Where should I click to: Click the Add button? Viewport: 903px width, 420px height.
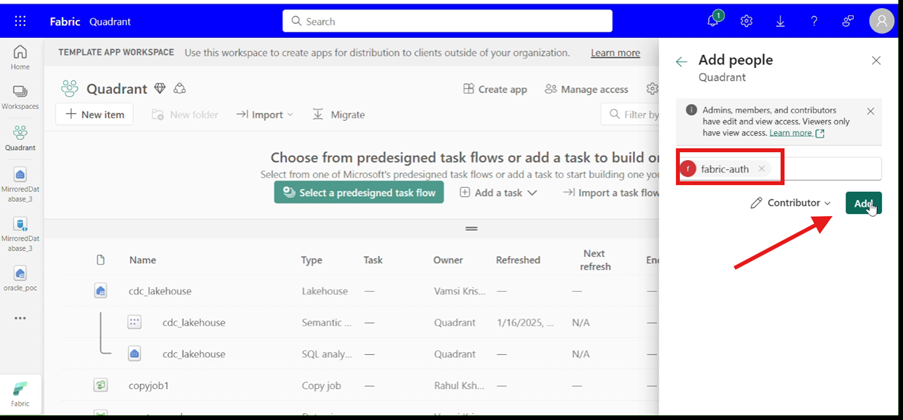[x=863, y=203]
